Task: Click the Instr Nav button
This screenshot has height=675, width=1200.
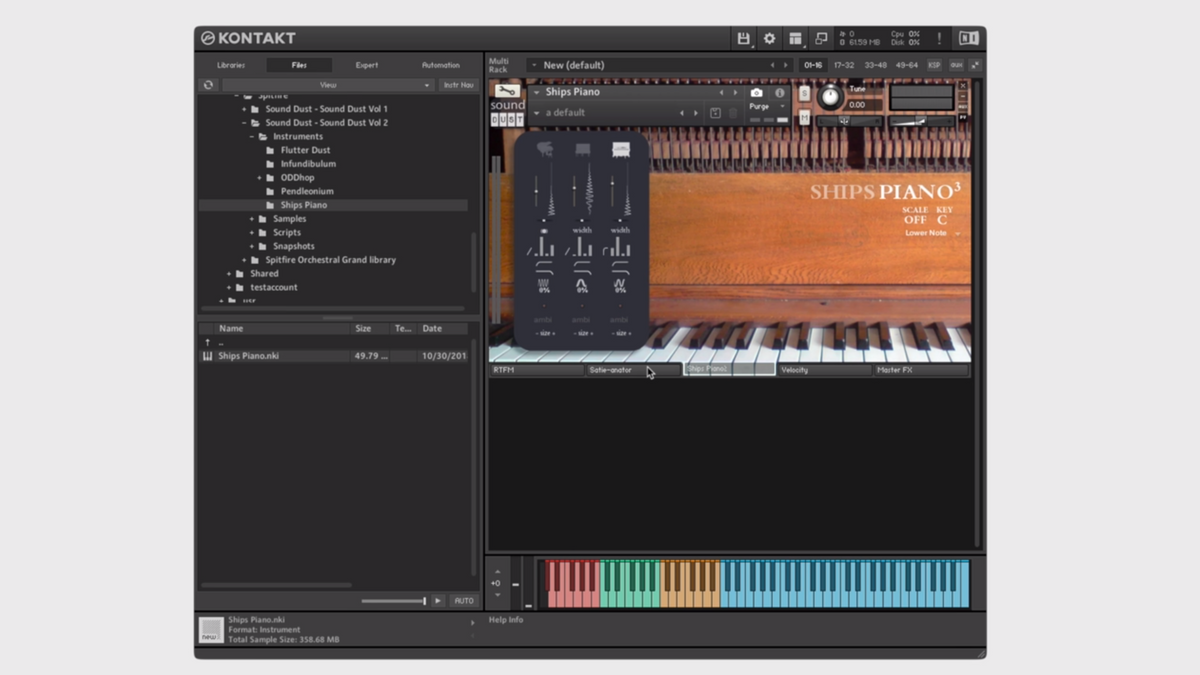Action: coord(458,85)
